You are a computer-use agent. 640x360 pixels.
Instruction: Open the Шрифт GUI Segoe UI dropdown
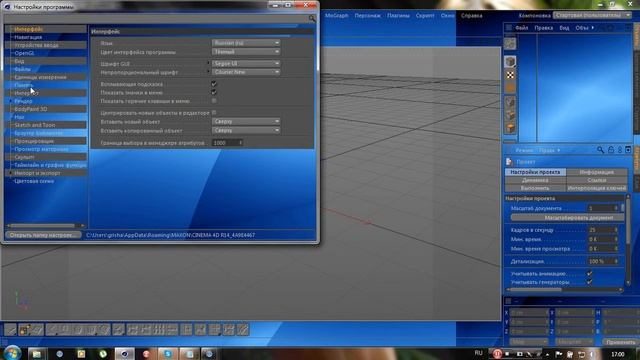pos(246,63)
